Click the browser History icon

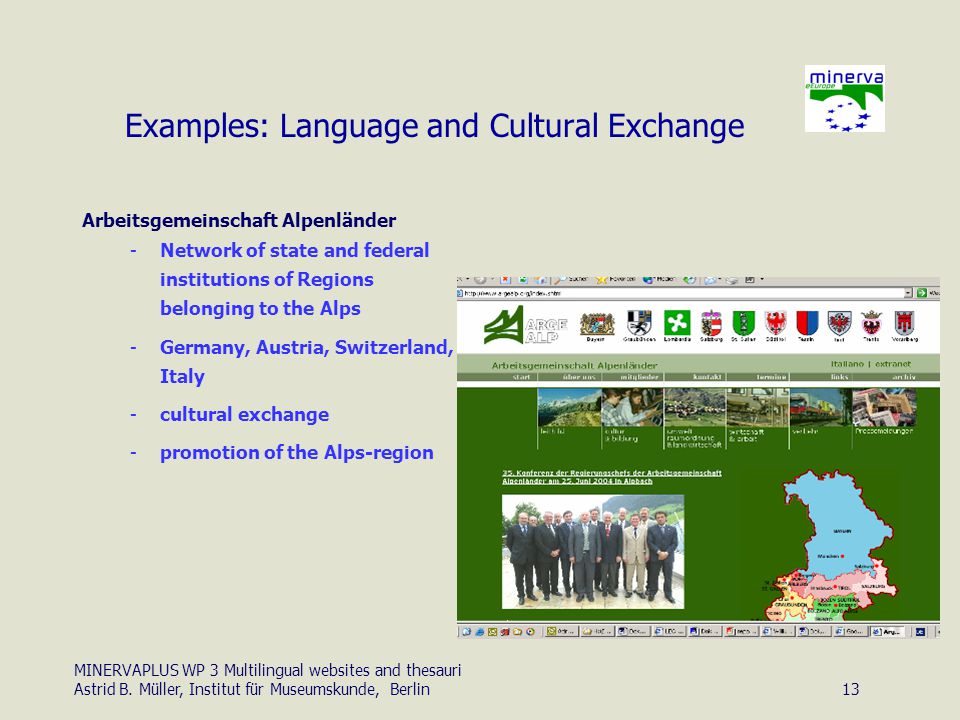pyautogui.click(x=689, y=280)
